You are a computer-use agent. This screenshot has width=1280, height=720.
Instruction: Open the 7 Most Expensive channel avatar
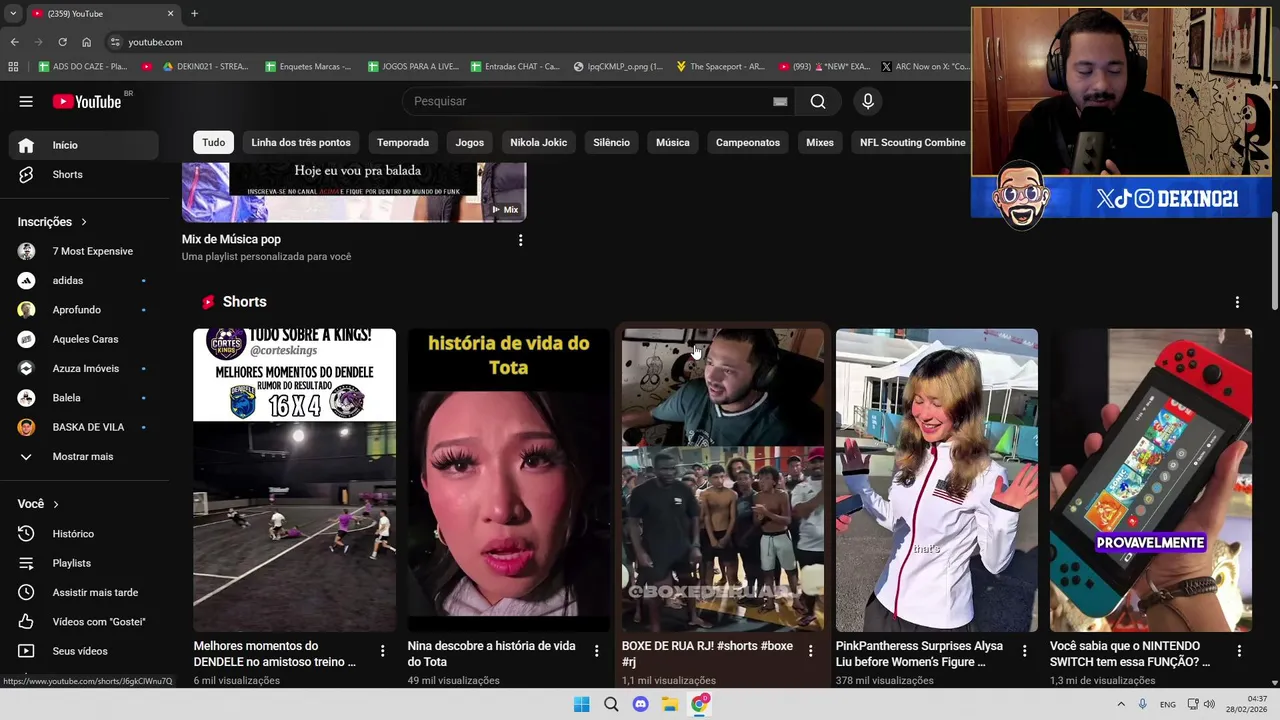[x=26, y=251]
